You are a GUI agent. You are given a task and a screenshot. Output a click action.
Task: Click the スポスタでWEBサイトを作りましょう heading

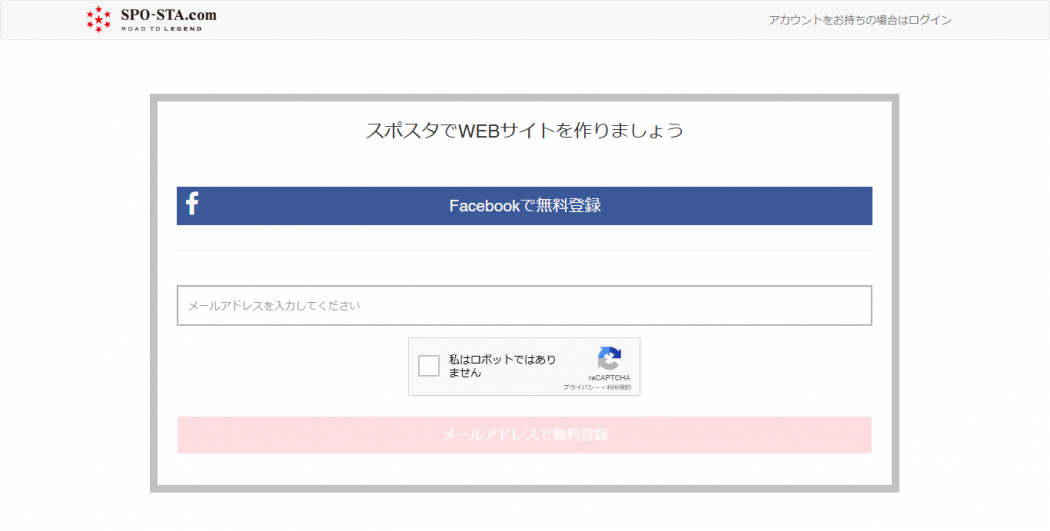(524, 130)
